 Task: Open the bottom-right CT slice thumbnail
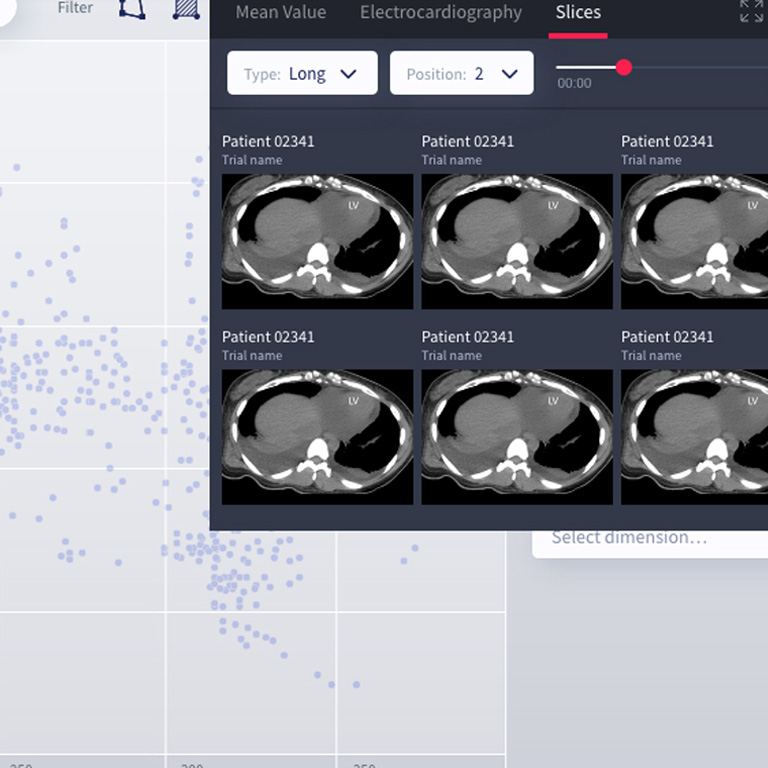(694, 437)
